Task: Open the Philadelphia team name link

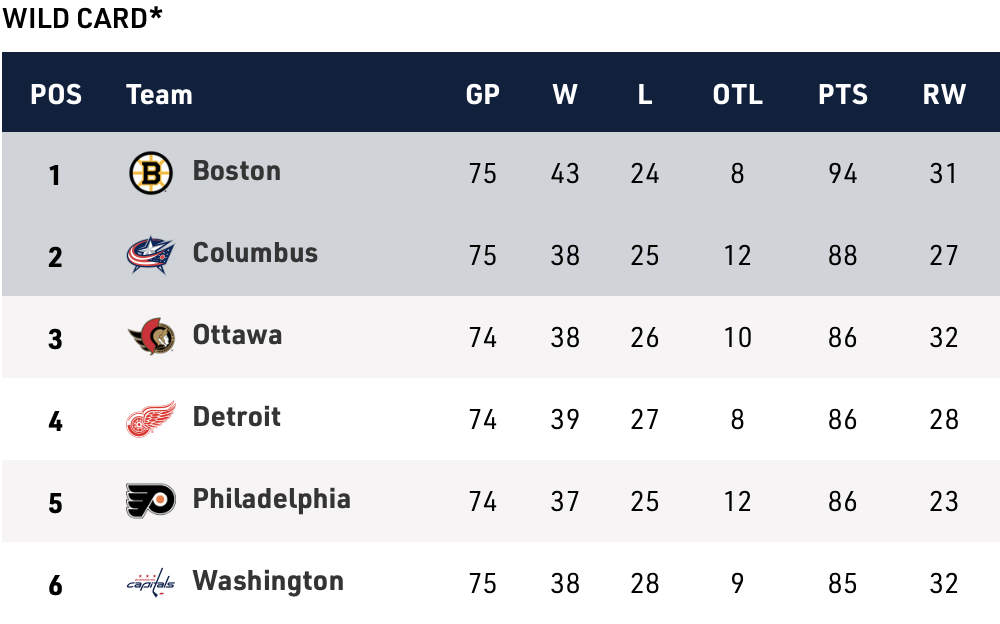Action: [271, 499]
